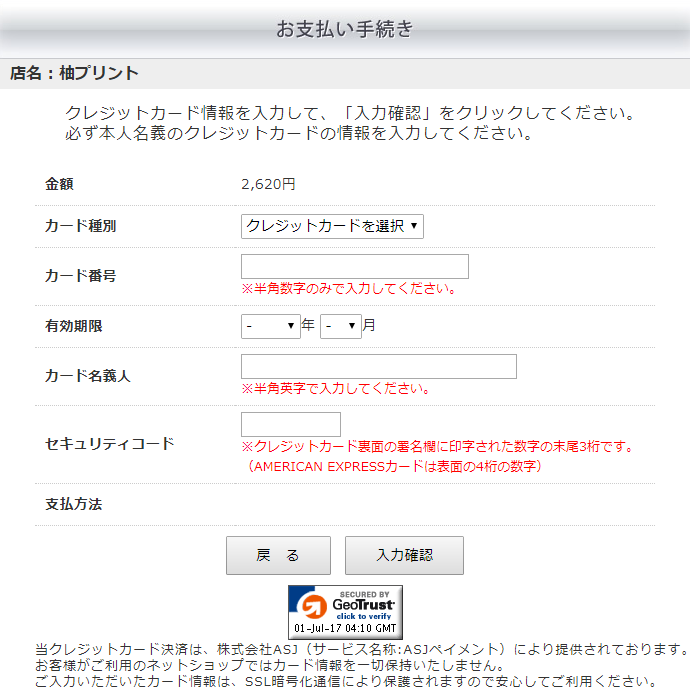
Task: Expand the expiry month dropdown
Action: 340,326
